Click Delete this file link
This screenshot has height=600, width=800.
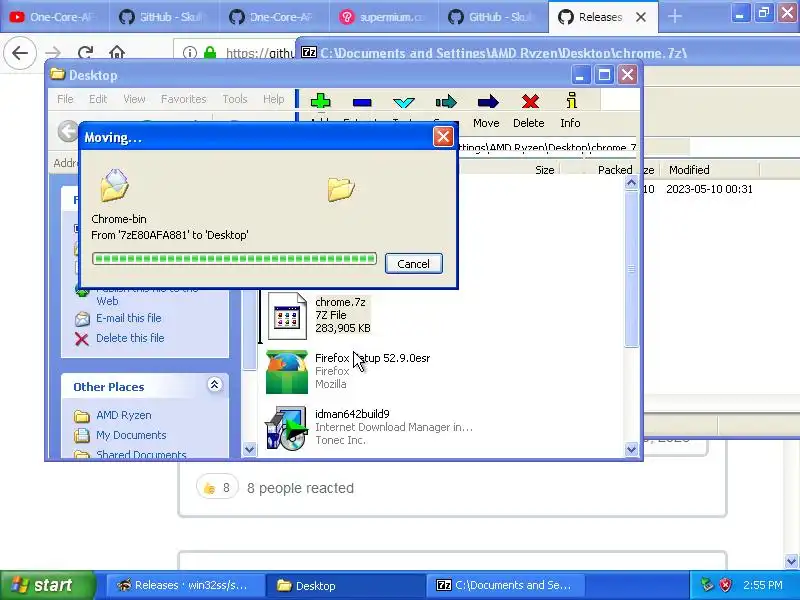click(130, 338)
